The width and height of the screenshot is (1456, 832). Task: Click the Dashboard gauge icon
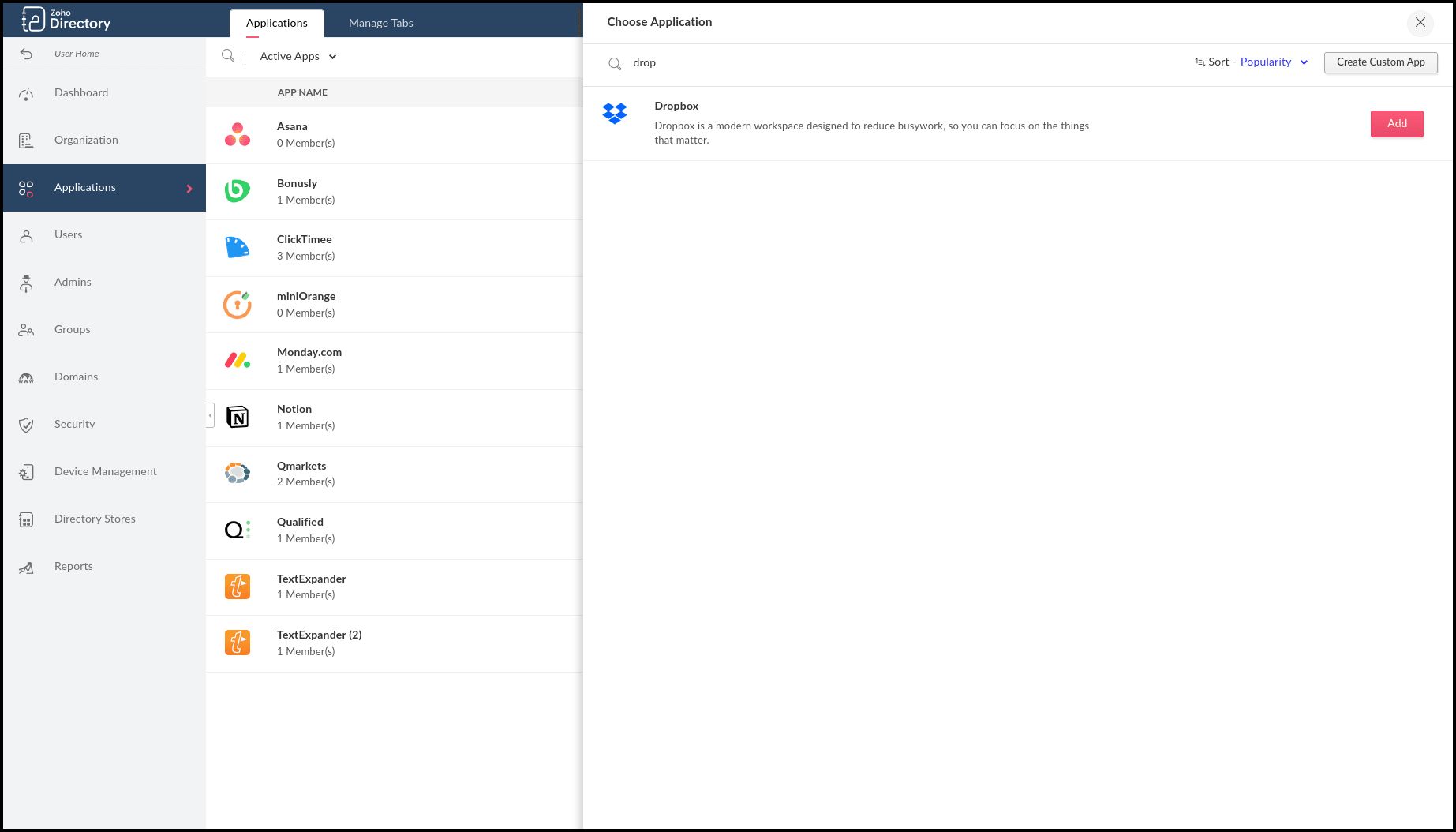click(x=26, y=94)
